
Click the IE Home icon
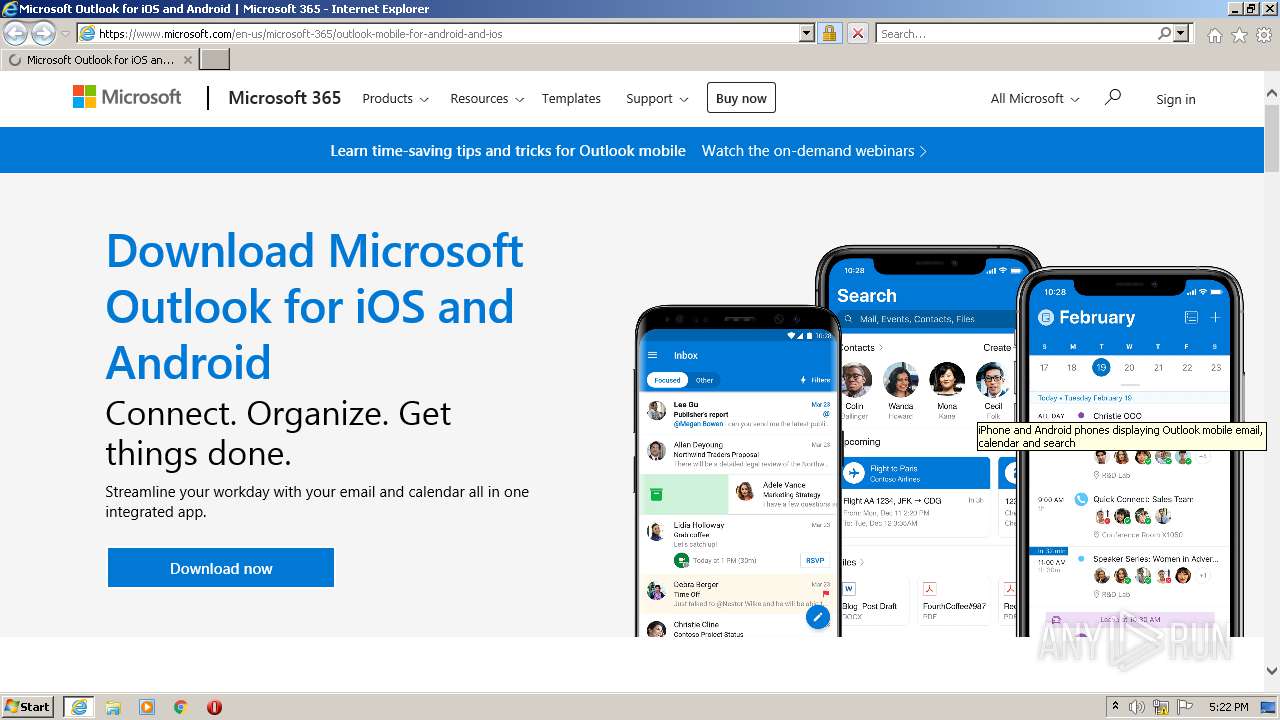point(1214,35)
